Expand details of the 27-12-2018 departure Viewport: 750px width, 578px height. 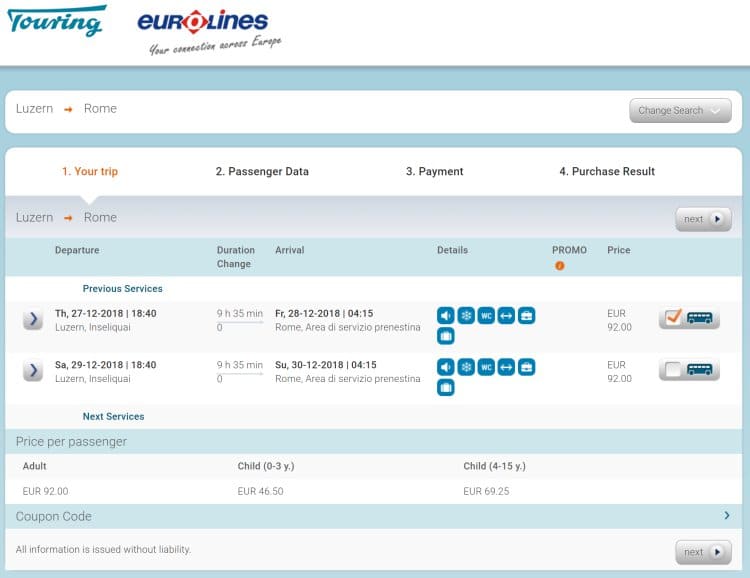tap(33, 319)
